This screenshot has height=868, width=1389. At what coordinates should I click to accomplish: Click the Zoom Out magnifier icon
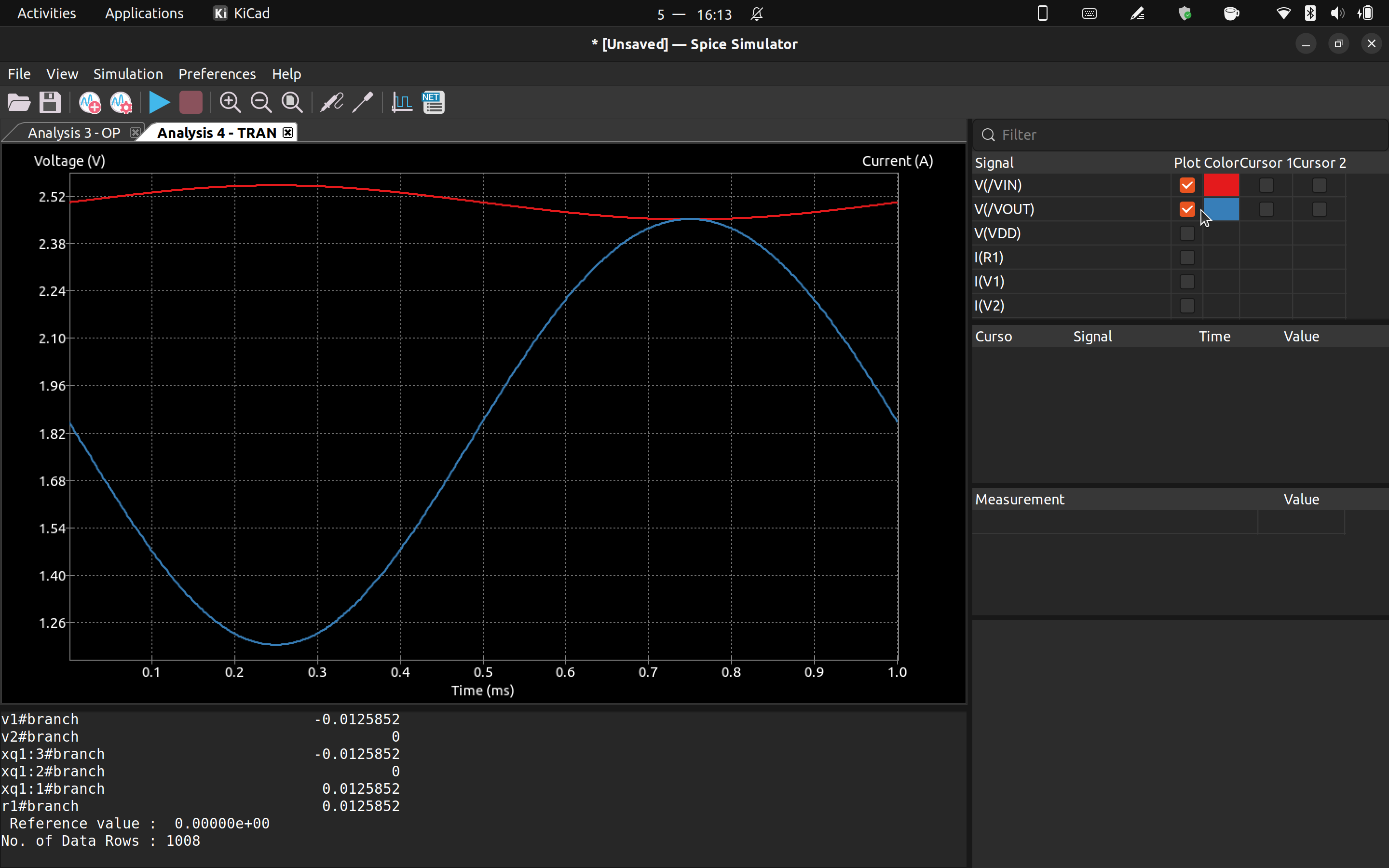(261, 103)
